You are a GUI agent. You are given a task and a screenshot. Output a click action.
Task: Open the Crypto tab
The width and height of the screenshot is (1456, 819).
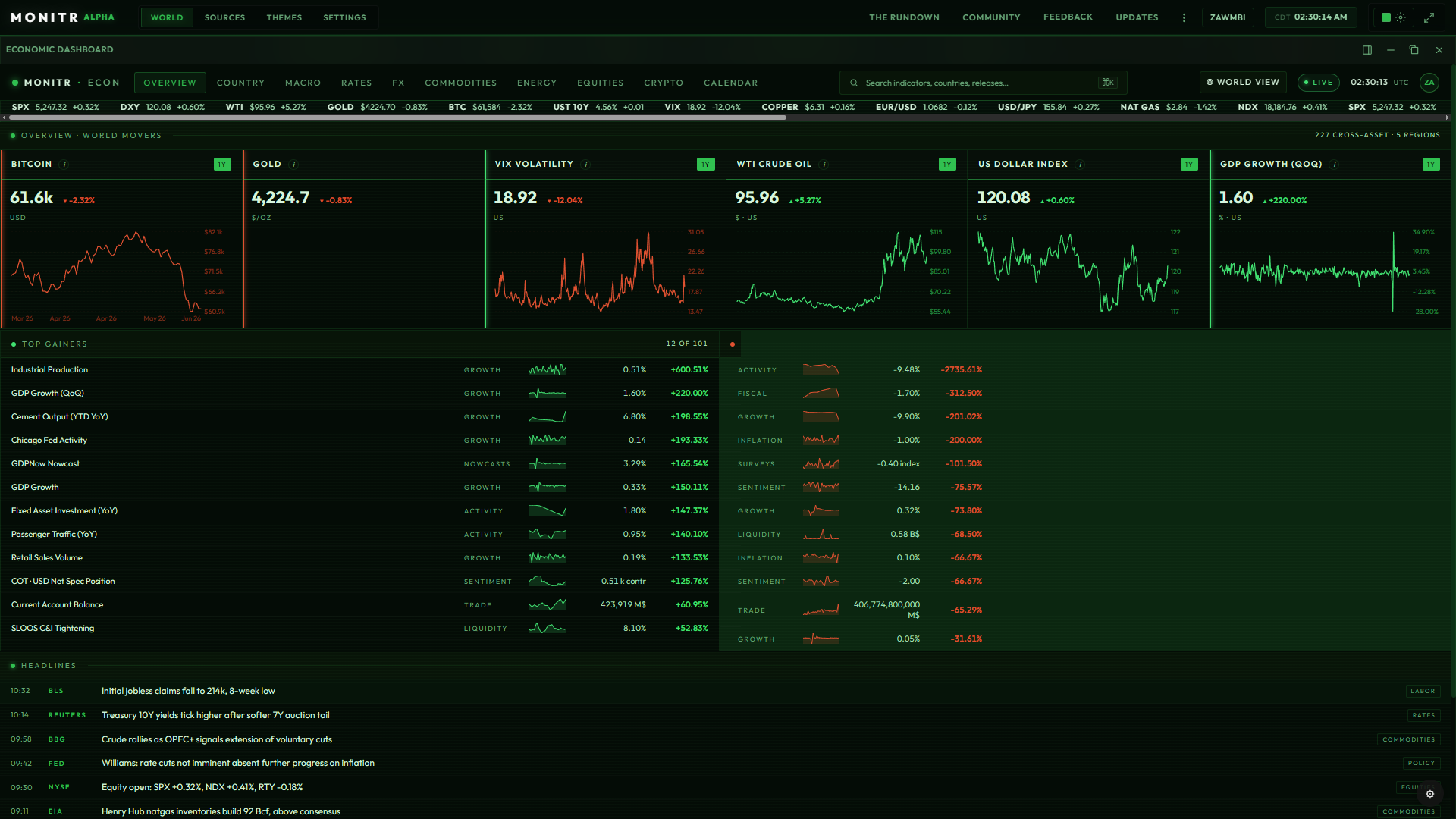pyautogui.click(x=664, y=83)
